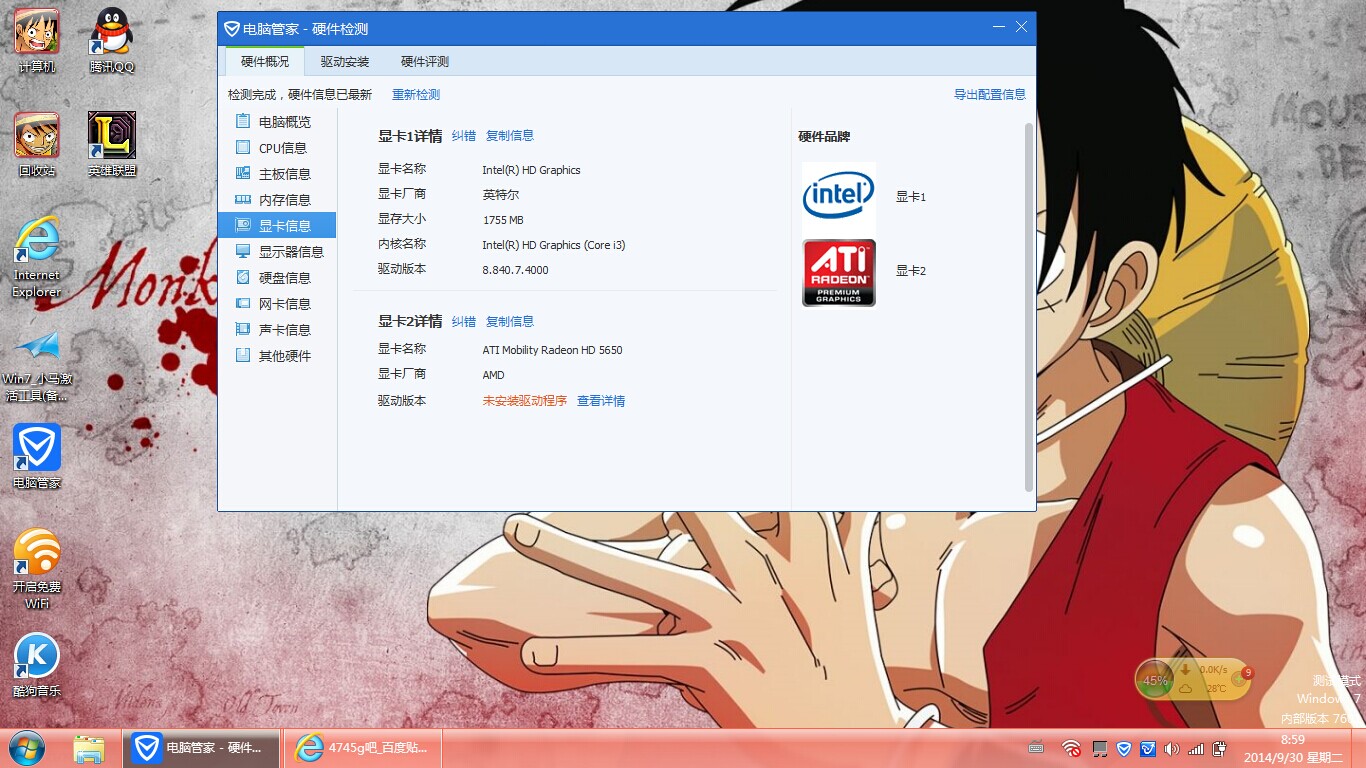Viewport: 1366px width, 768px height.
Task: Switch to the 硬件评测 tab
Action: [x=425, y=61]
